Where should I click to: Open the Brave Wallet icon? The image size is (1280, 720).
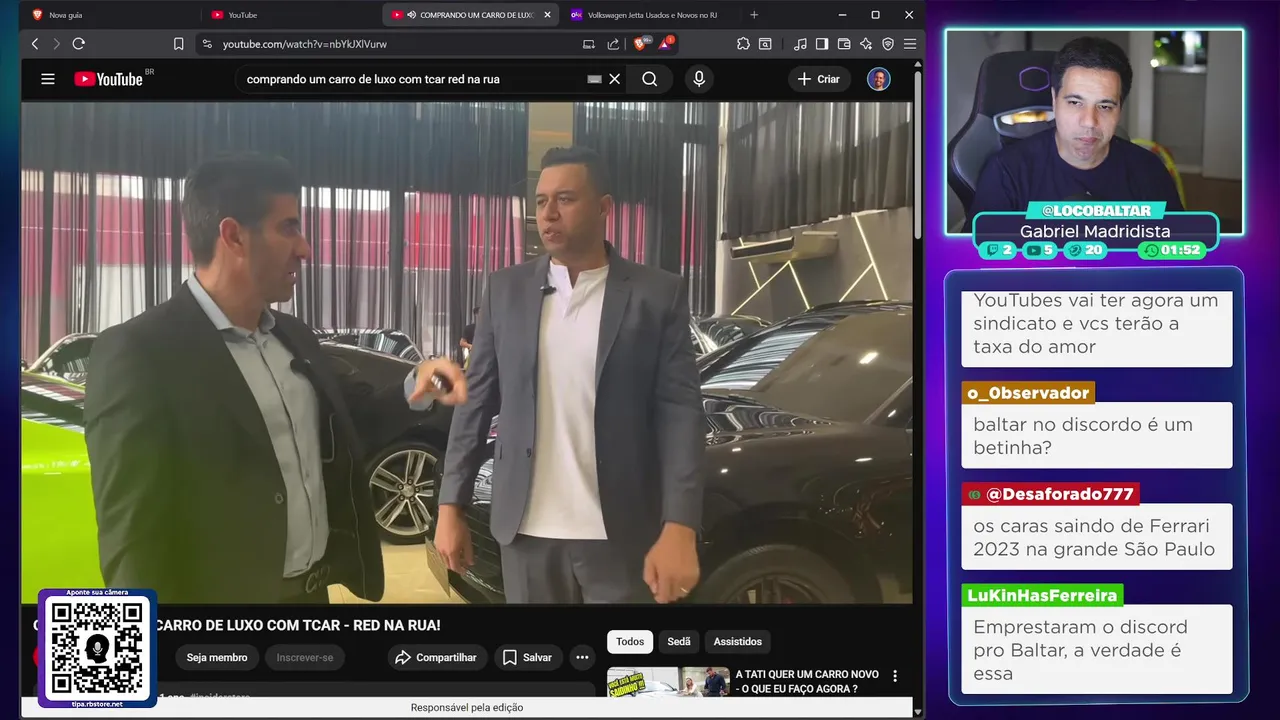click(x=844, y=44)
